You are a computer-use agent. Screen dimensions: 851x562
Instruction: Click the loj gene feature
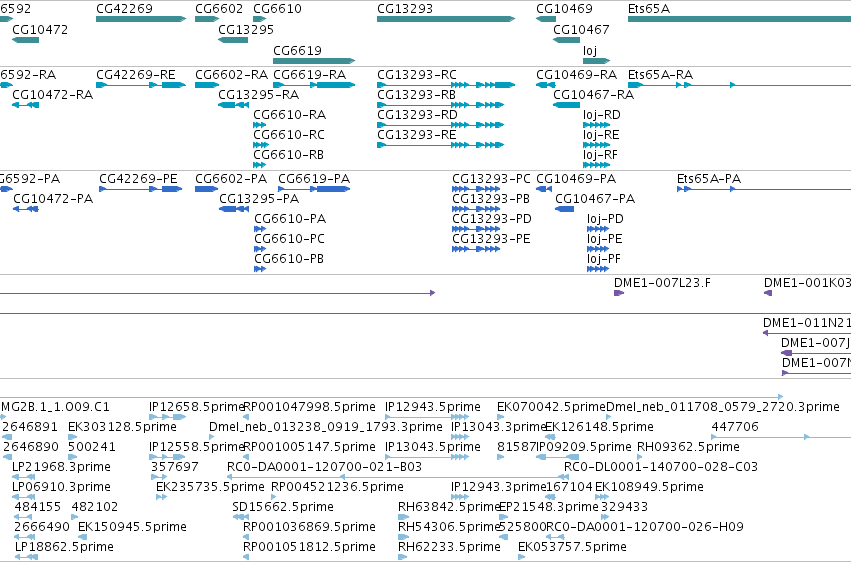(596, 61)
